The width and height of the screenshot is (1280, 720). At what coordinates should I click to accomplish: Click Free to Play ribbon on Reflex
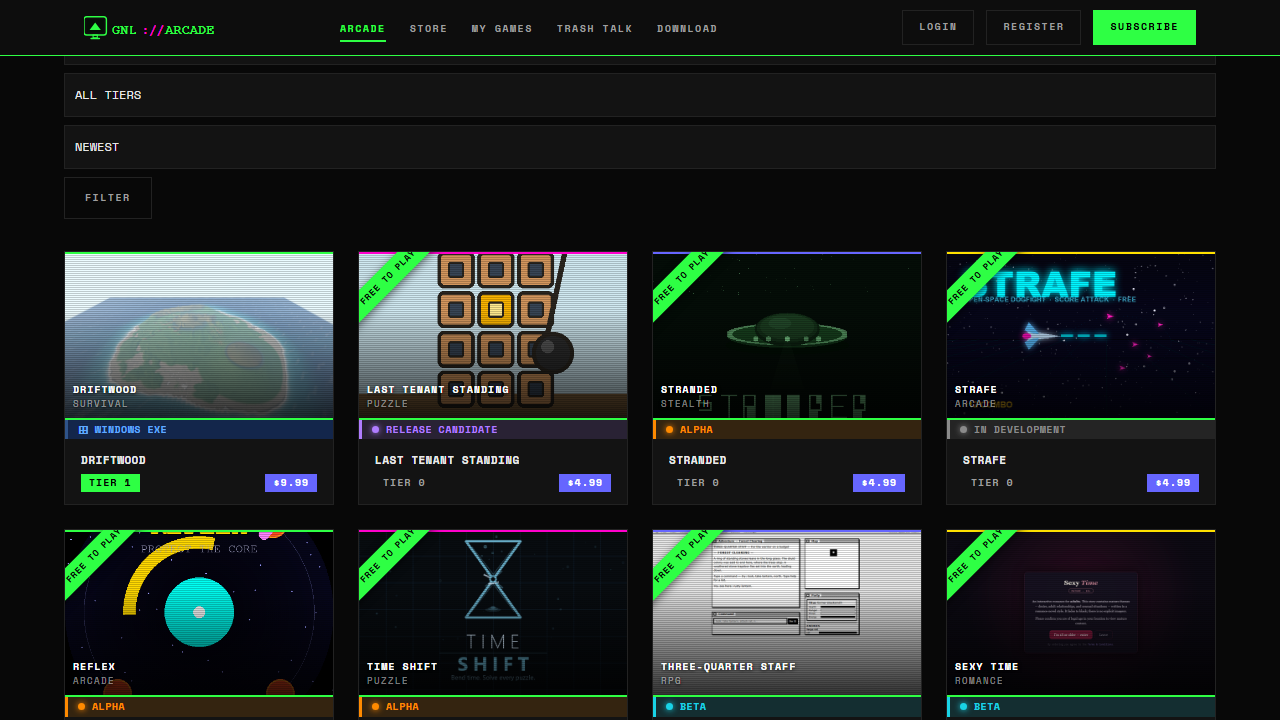pos(96,561)
